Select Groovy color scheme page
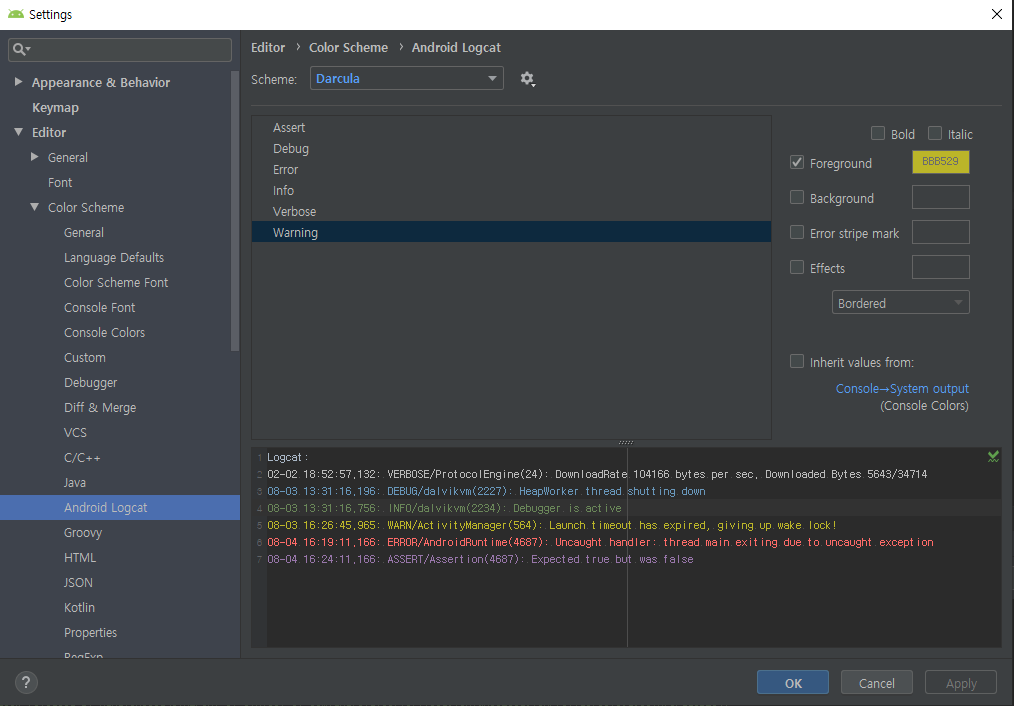This screenshot has height=706, width=1014. (x=83, y=533)
